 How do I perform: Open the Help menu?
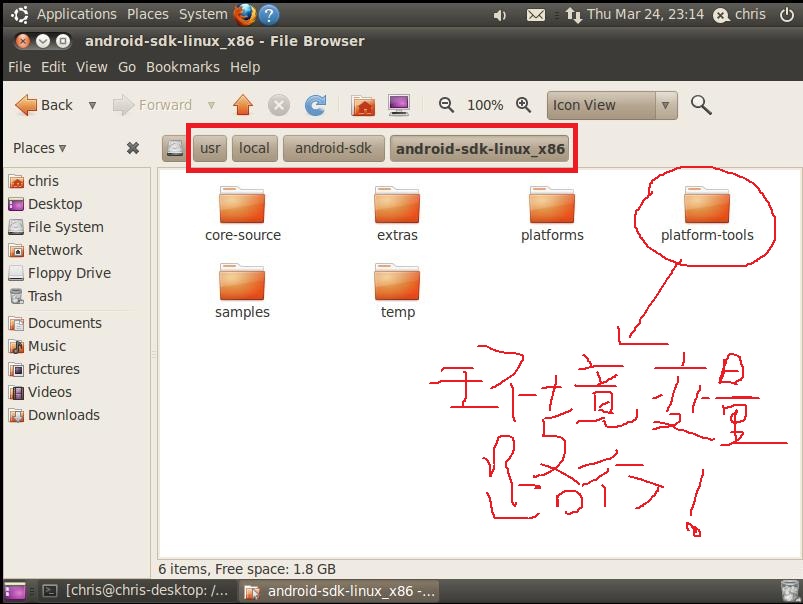tap(245, 68)
